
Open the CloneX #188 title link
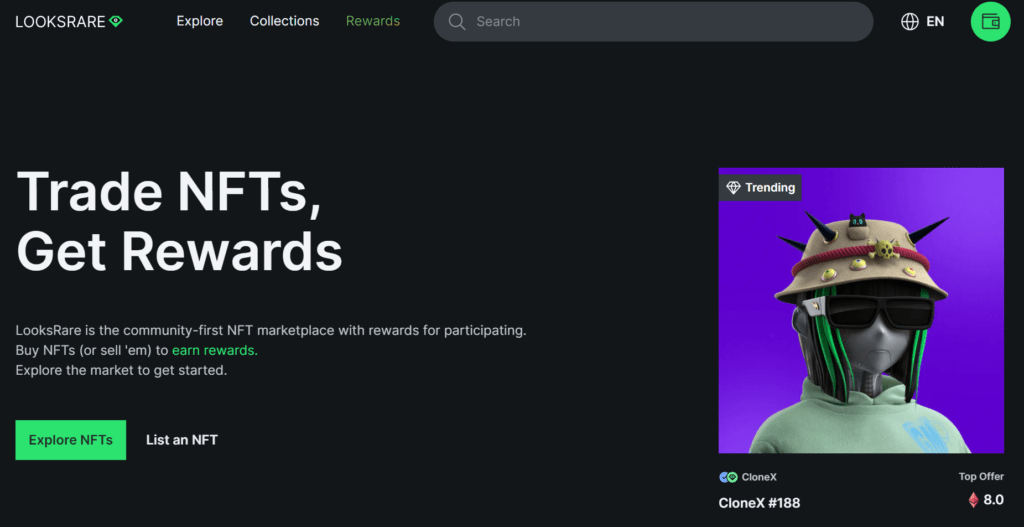coord(759,502)
